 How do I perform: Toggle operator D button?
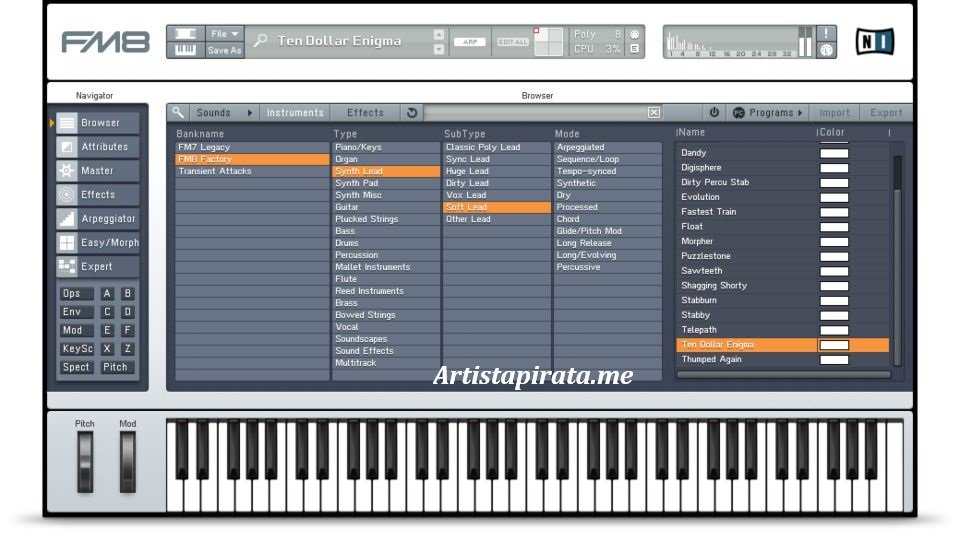click(x=127, y=312)
